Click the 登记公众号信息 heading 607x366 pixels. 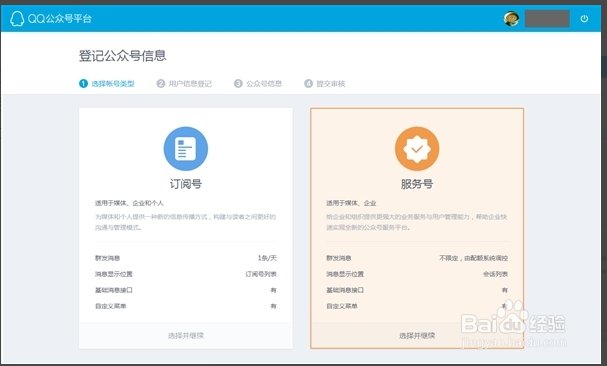[x=123, y=56]
